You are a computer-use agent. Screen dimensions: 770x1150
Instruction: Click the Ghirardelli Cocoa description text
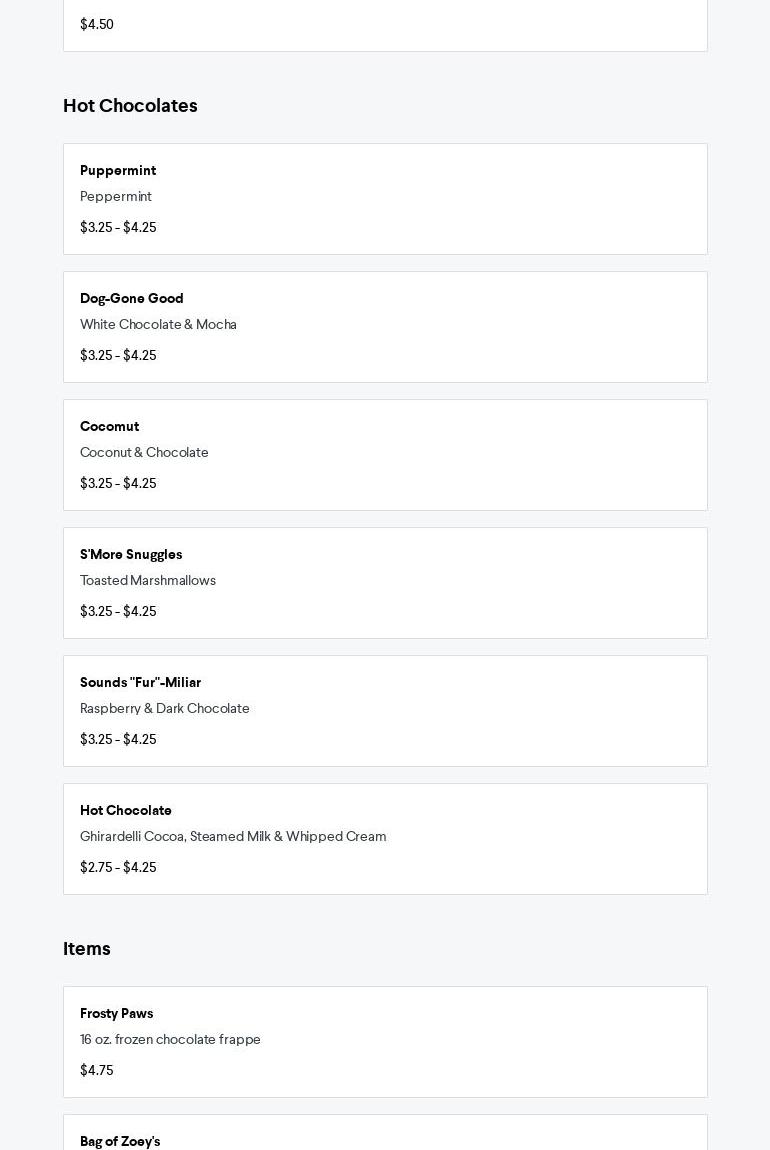click(x=233, y=836)
